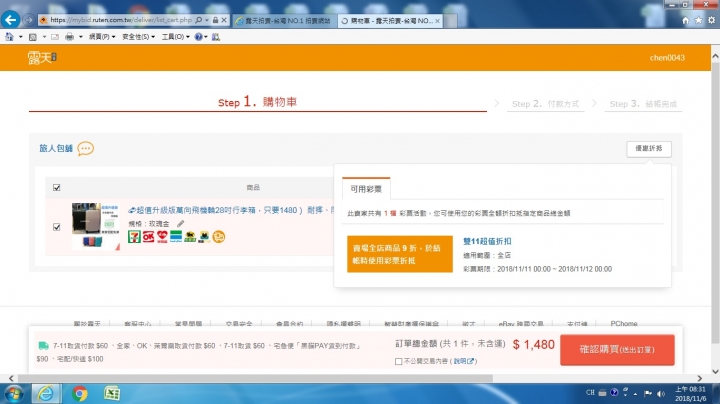Click Step 2 付款方式
This screenshot has height=404, width=720.
545,104
